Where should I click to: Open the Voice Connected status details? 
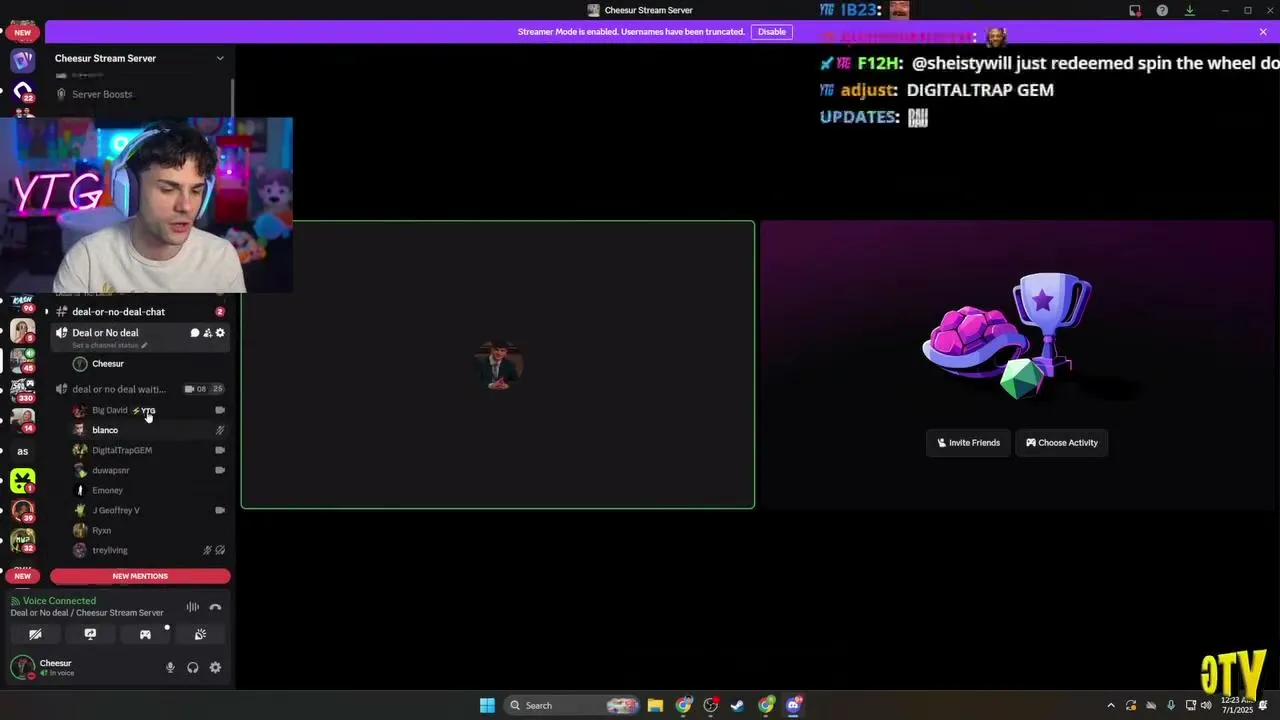click(x=59, y=601)
